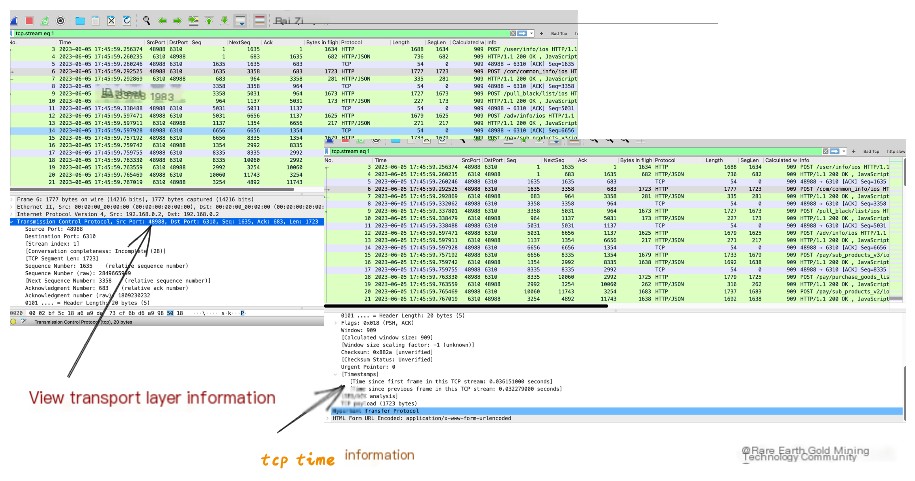This screenshot has width=915, height=481.
Task: Select the Hypertext Transfer Protocol row
Action: pos(617,411)
